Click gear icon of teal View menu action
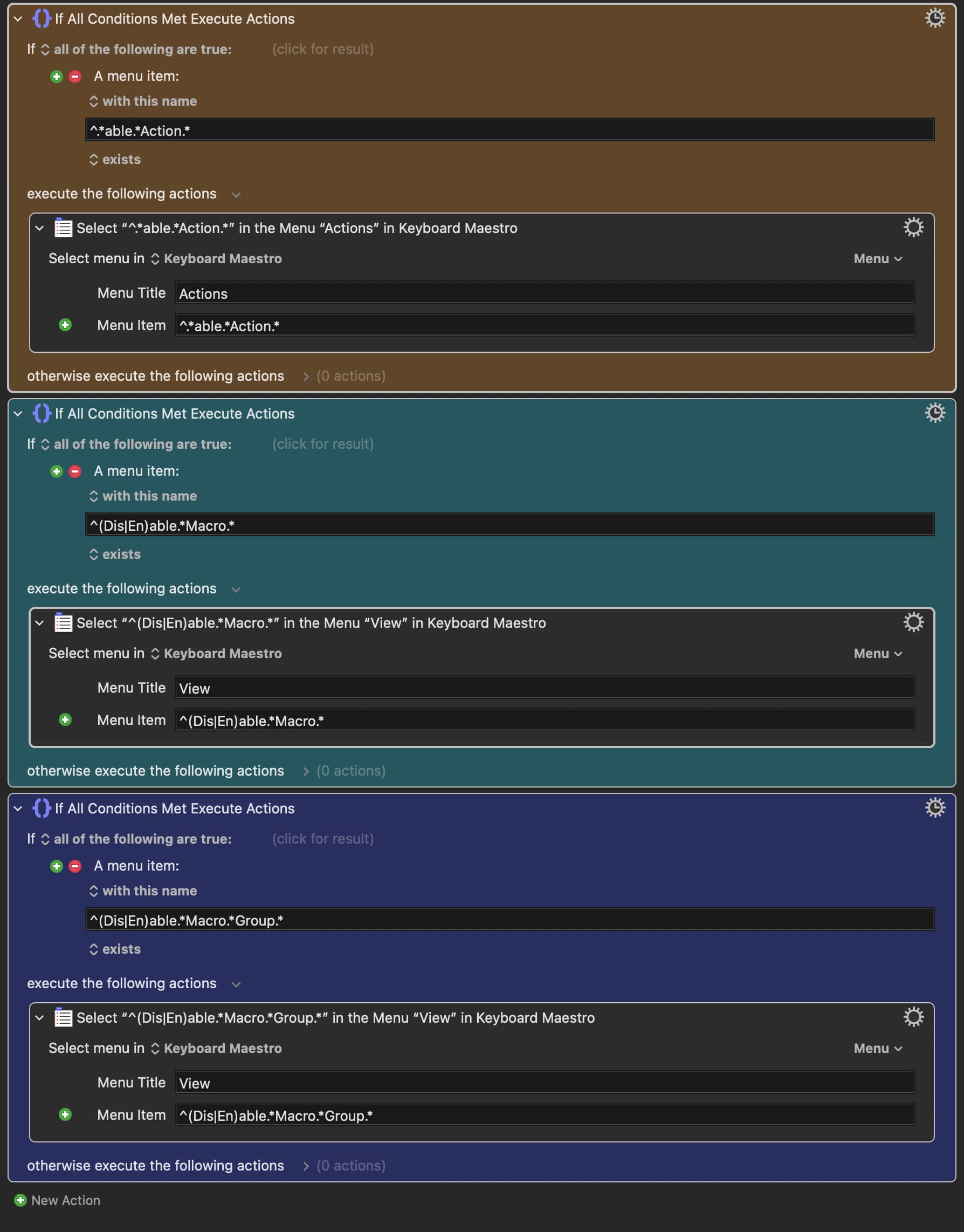Screen dimensions: 964x1232 pos(913,622)
